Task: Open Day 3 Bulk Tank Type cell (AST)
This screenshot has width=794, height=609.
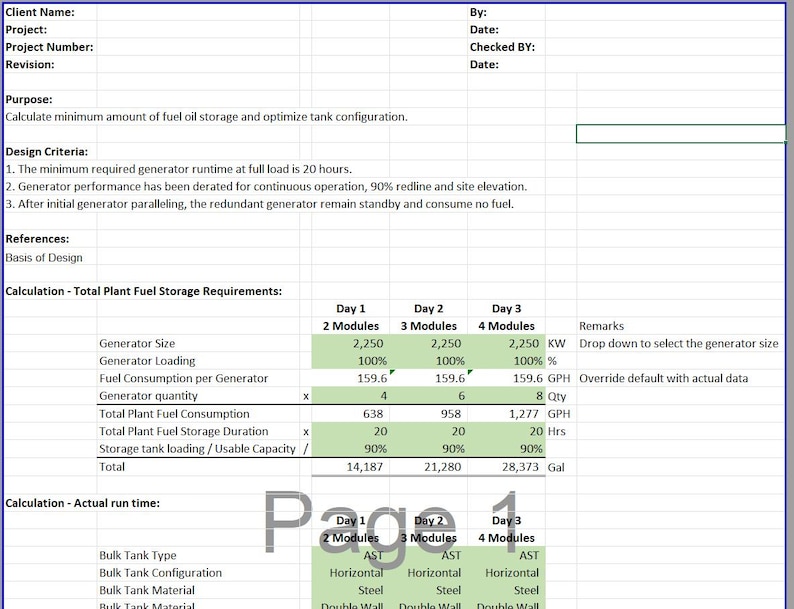Action: pyautogui.click(x=506, y=555)
